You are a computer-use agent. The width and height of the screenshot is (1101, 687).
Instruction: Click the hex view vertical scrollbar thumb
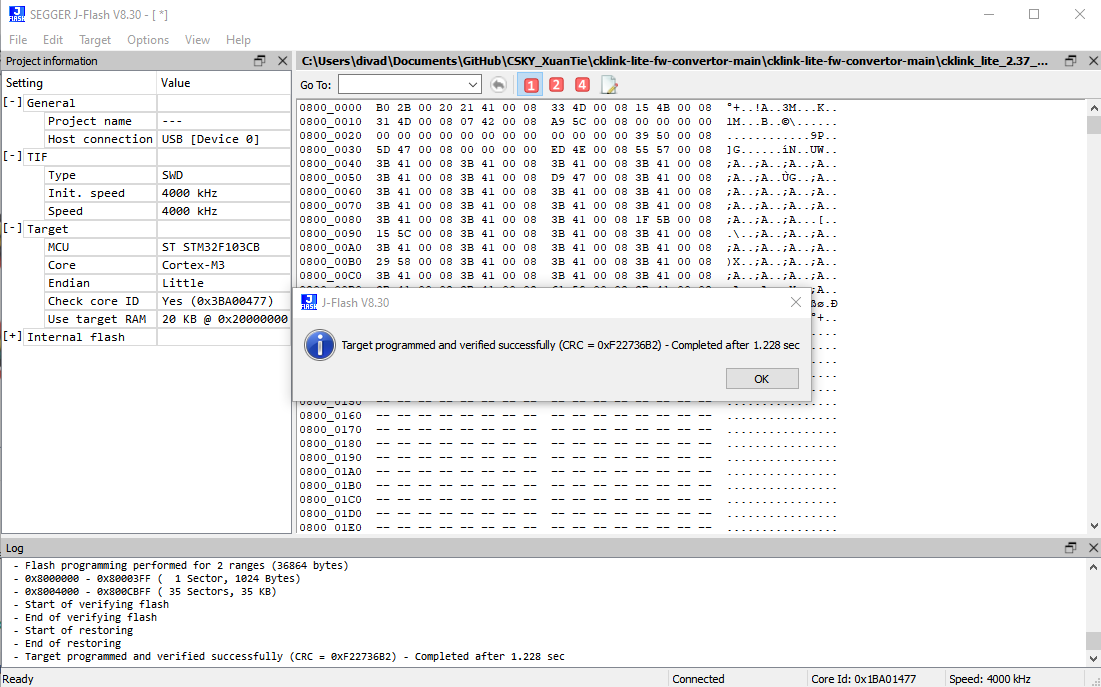click(1093, 125)
